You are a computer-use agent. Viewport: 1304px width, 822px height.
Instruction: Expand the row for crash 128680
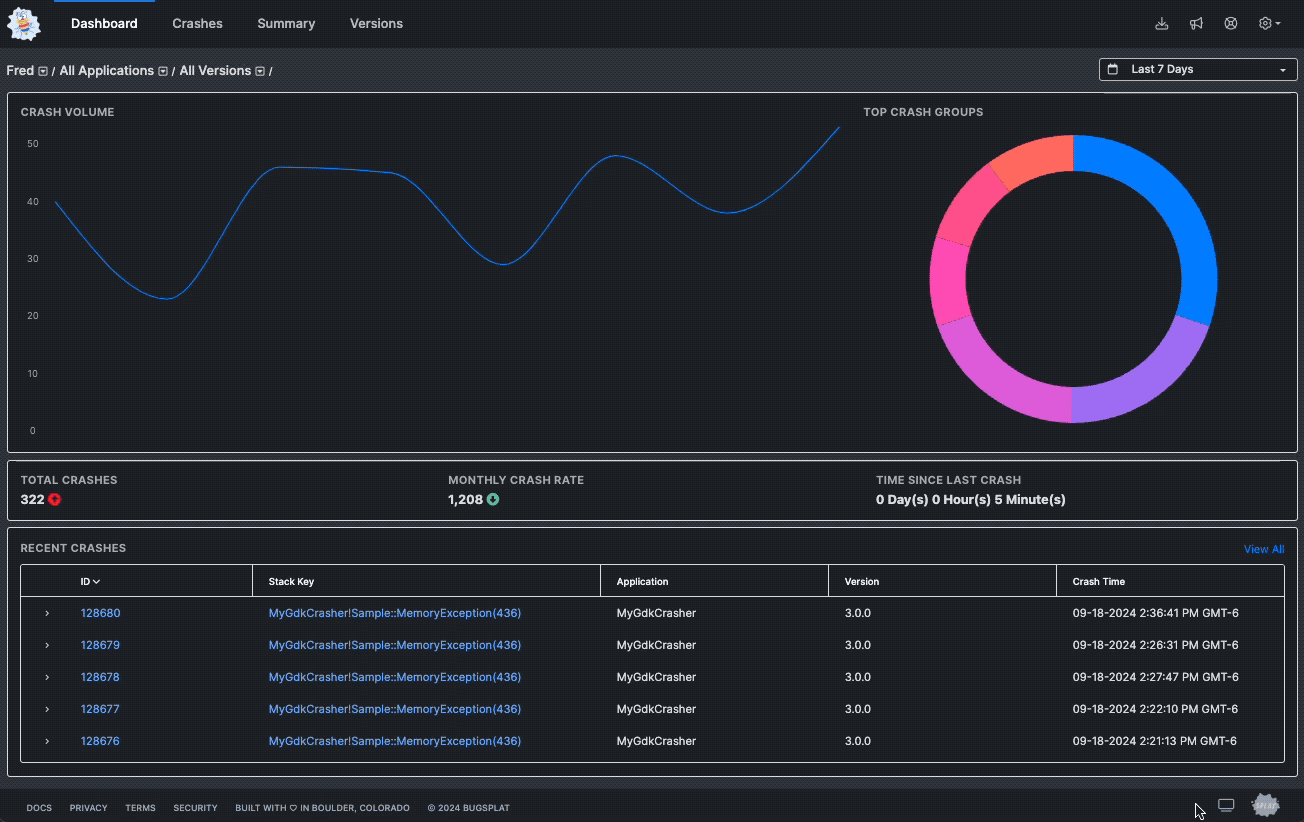click(x=47, y=613)
